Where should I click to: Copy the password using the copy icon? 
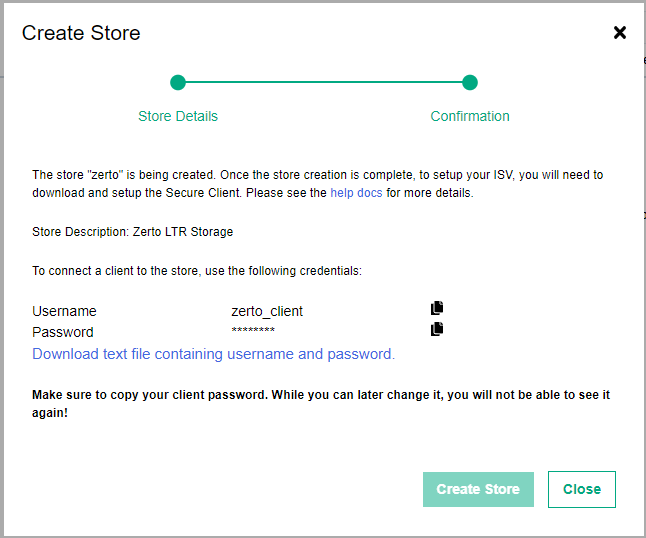[x=437, y=329]
